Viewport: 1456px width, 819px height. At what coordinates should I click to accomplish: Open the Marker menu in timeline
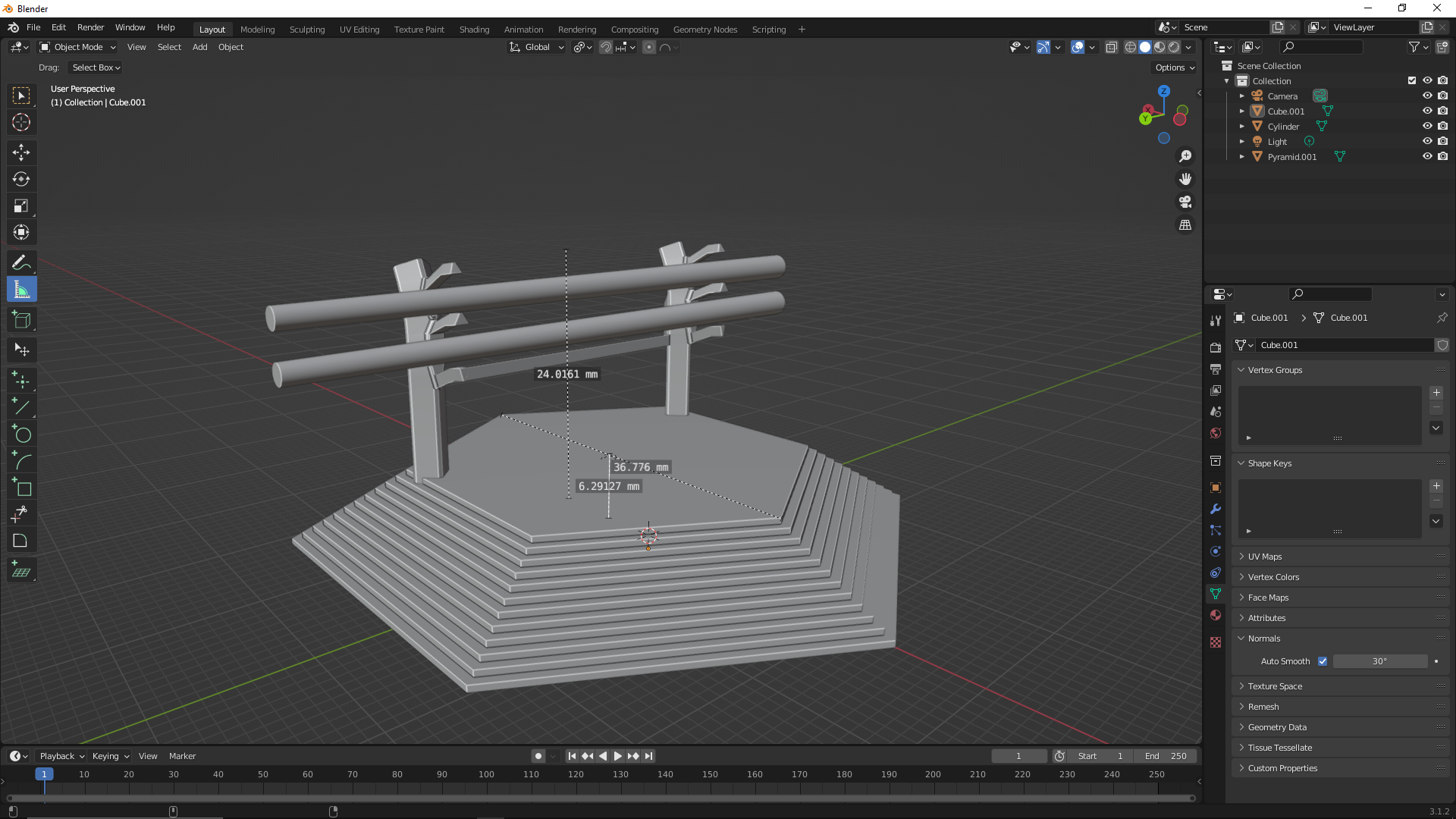pyautogui.click(x=182, y=756)
